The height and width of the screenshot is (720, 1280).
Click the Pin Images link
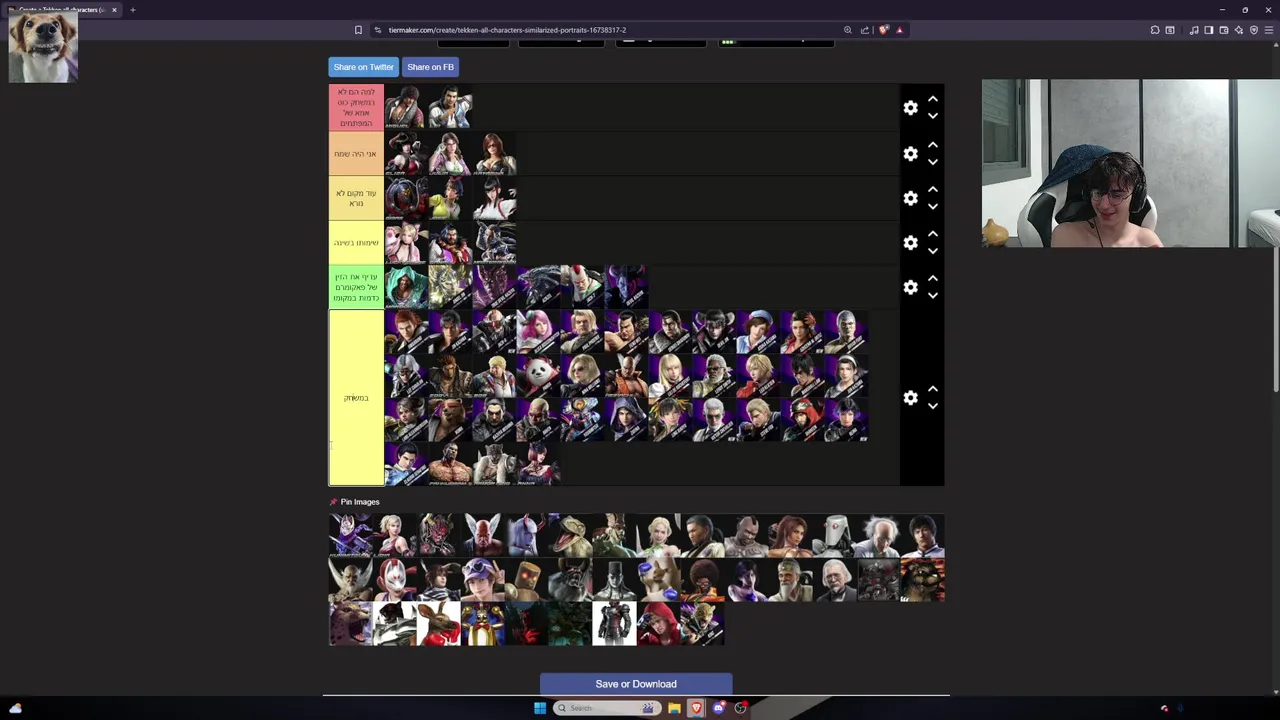(x=359, y=502)
